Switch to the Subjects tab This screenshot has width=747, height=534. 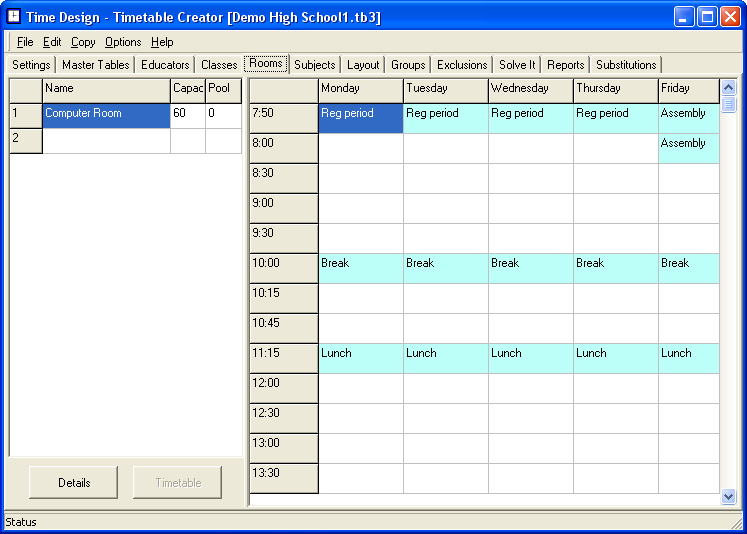coord(315,65)
